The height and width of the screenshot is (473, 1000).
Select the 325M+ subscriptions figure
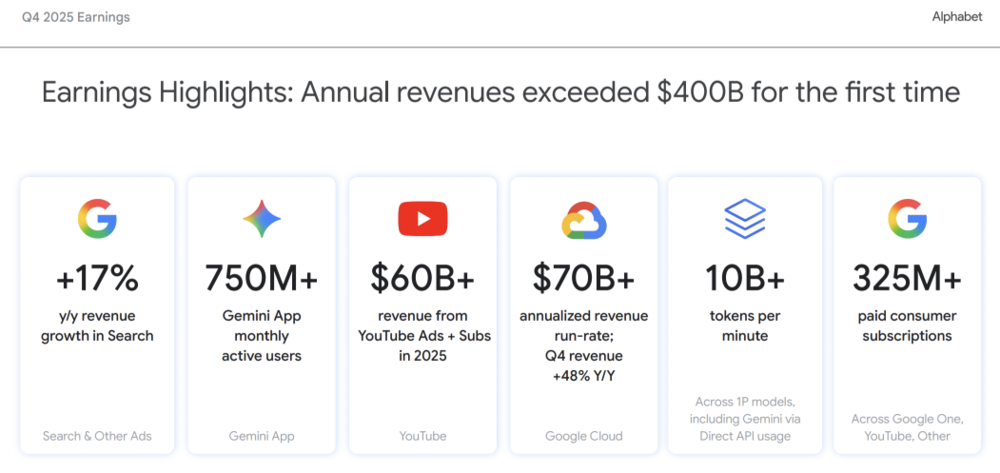[907, 278]
